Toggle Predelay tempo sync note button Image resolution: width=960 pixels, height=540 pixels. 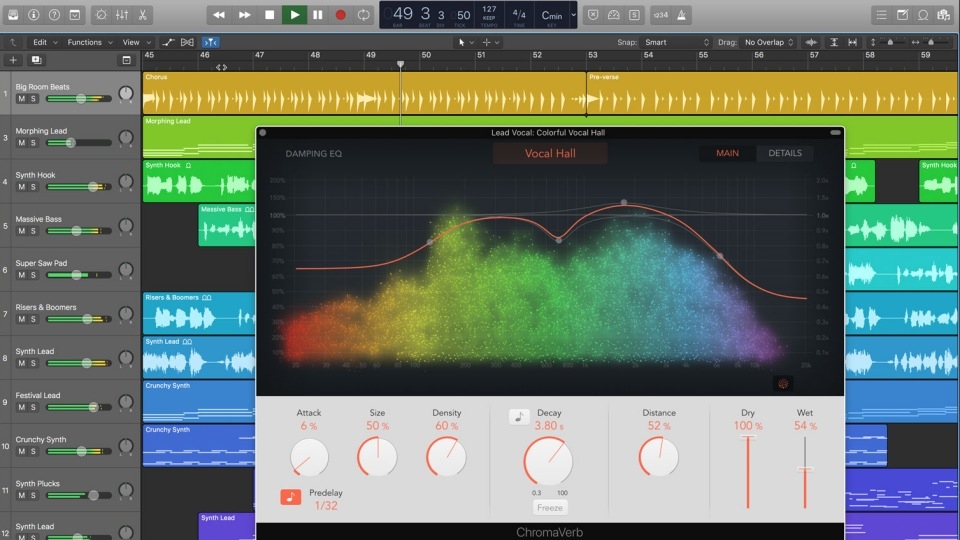point(291,497)
